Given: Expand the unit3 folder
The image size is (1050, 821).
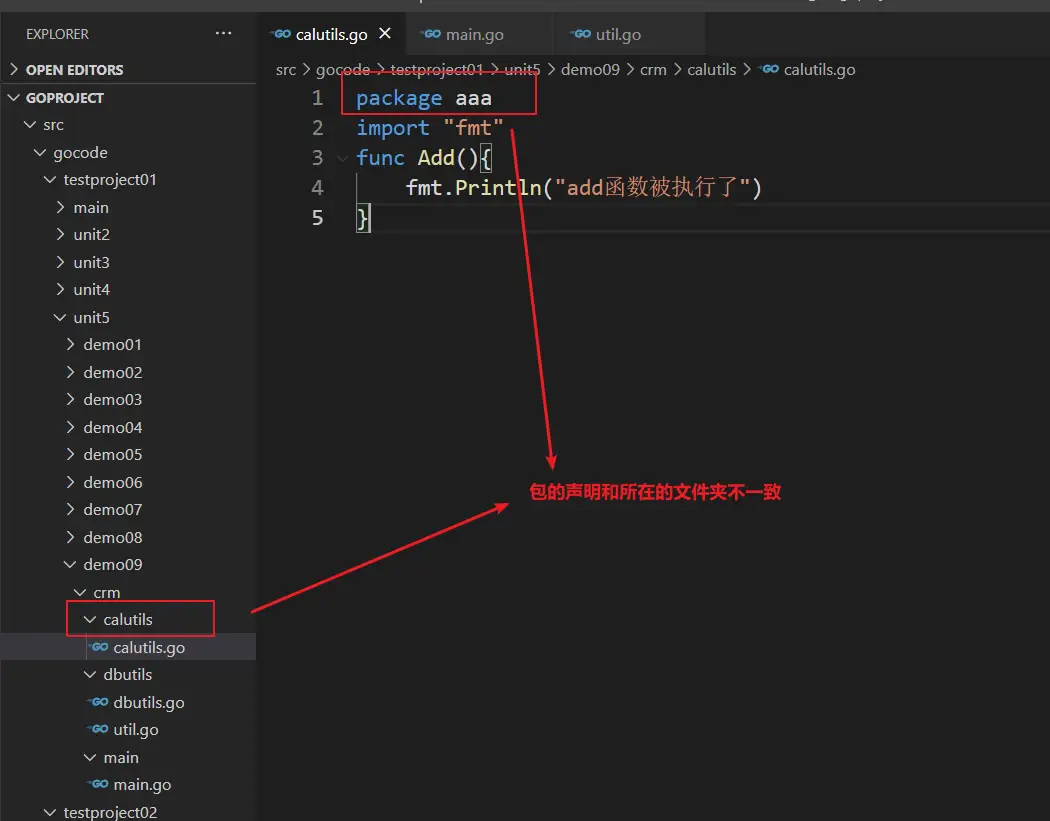Looking at the screenshot, I should (91, 263).
